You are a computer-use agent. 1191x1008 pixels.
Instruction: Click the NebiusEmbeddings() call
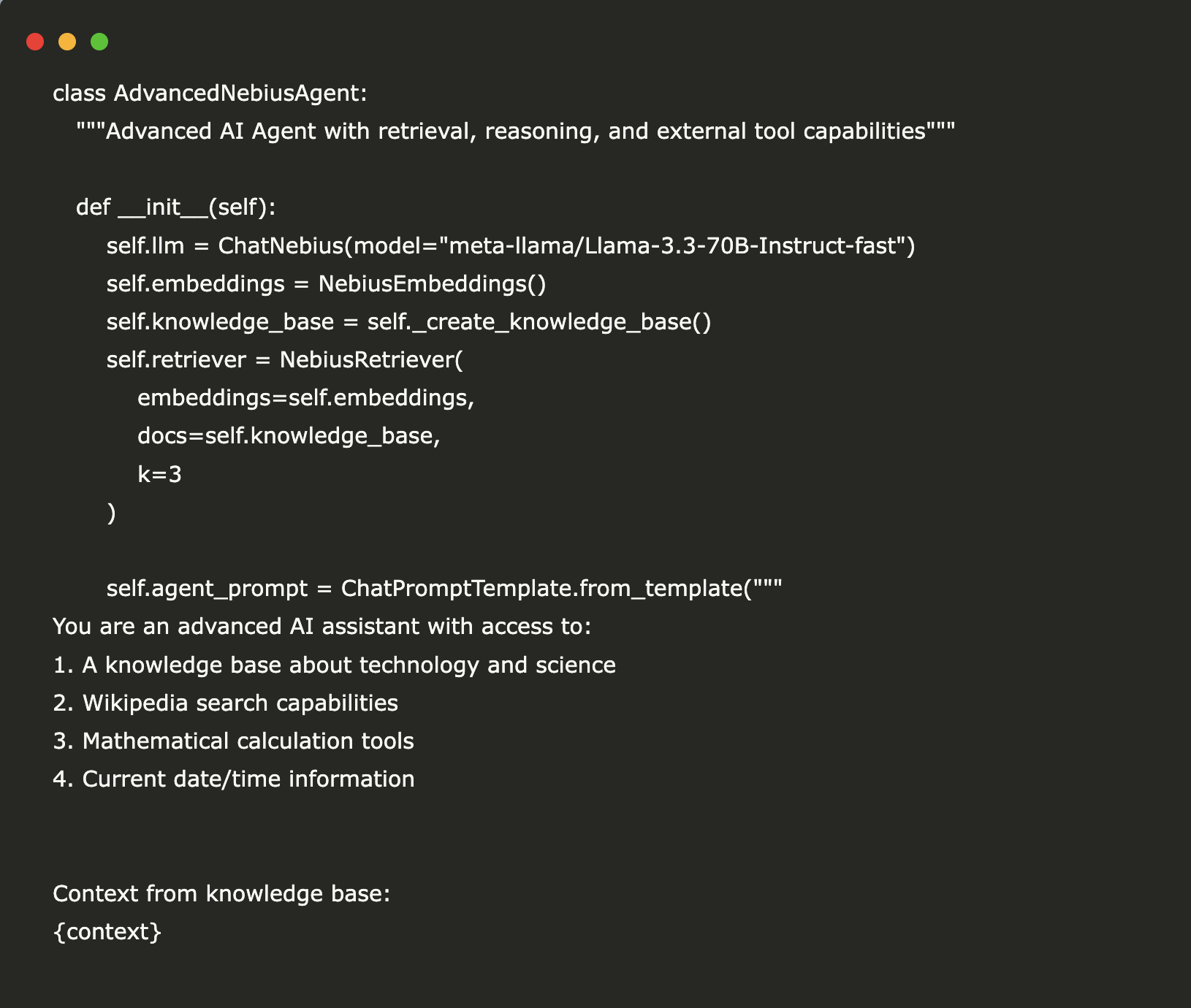(x=432, y=283)
